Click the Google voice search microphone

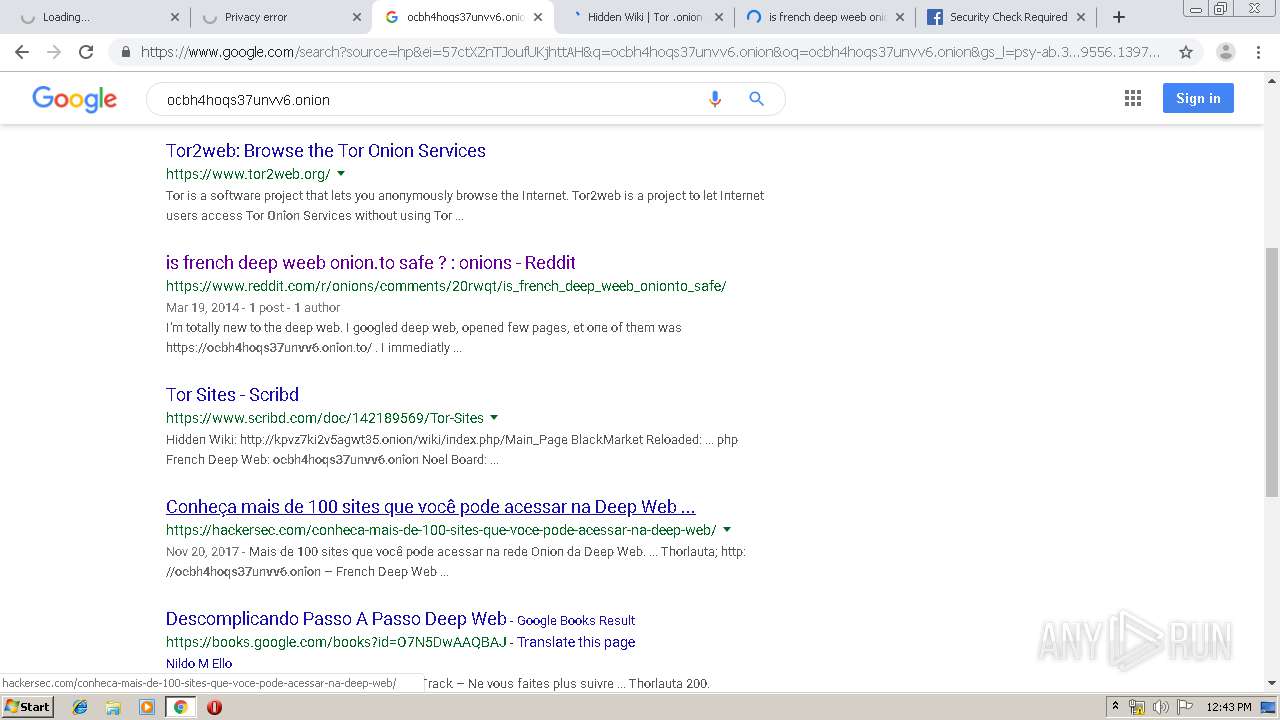714,99
